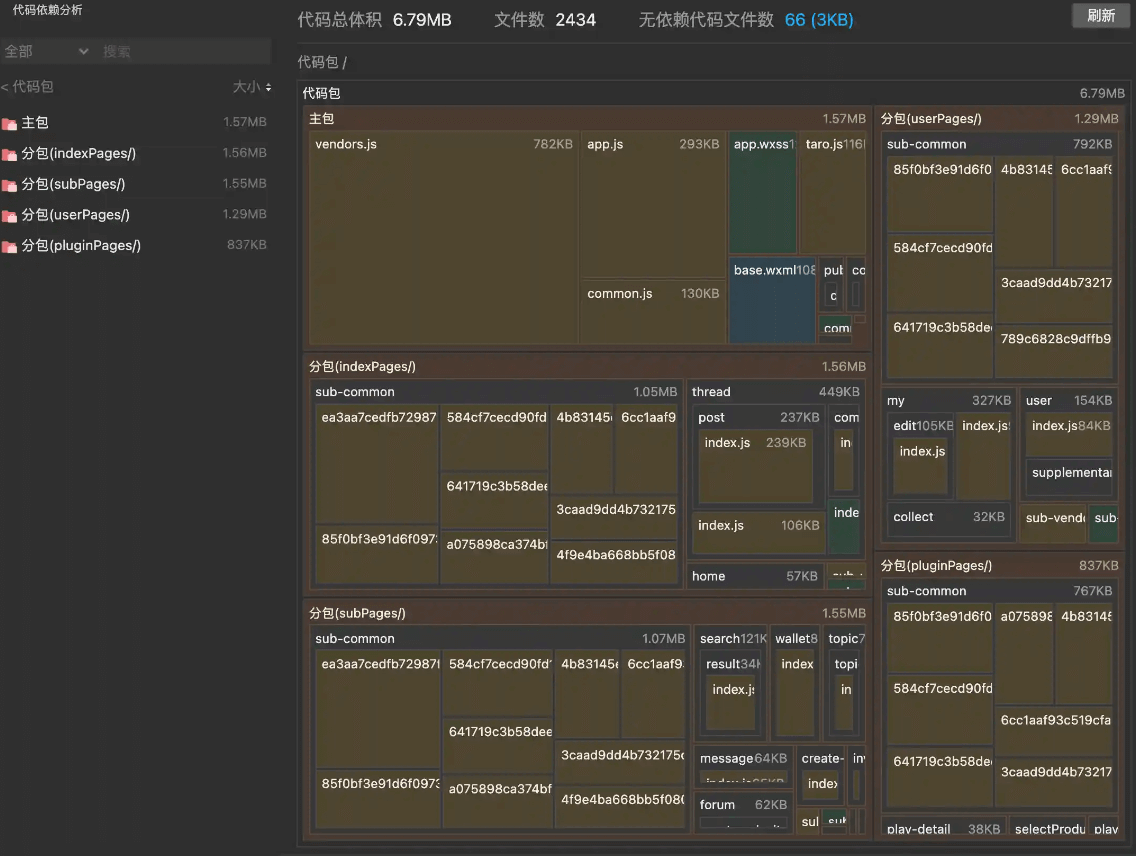The height and width of the screenshot is (856, 1136).
Task: Open the 全部 filter dropdown
Action: pyautogui.click(x=46, y=51)
